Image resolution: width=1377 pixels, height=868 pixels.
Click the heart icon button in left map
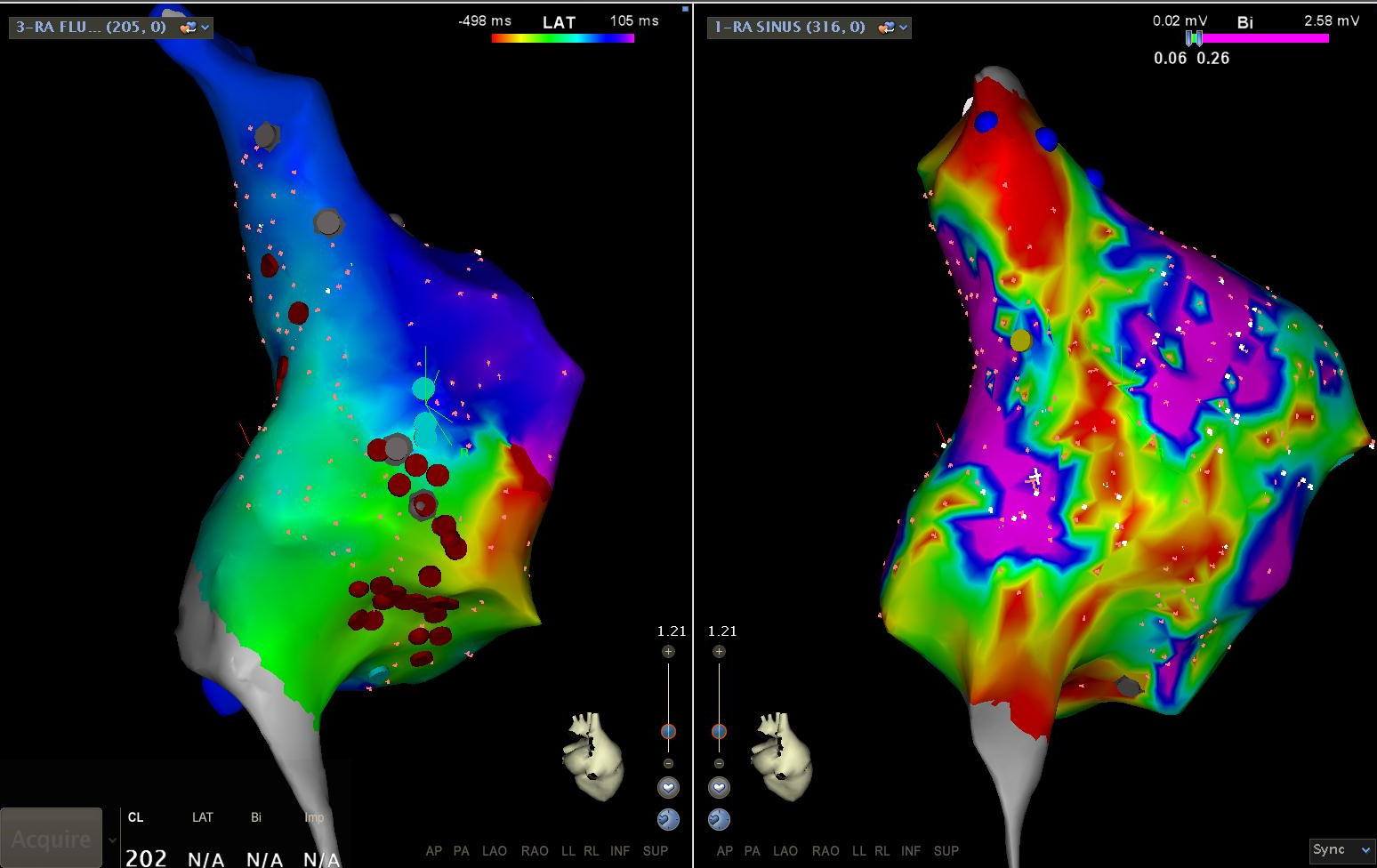668,787
